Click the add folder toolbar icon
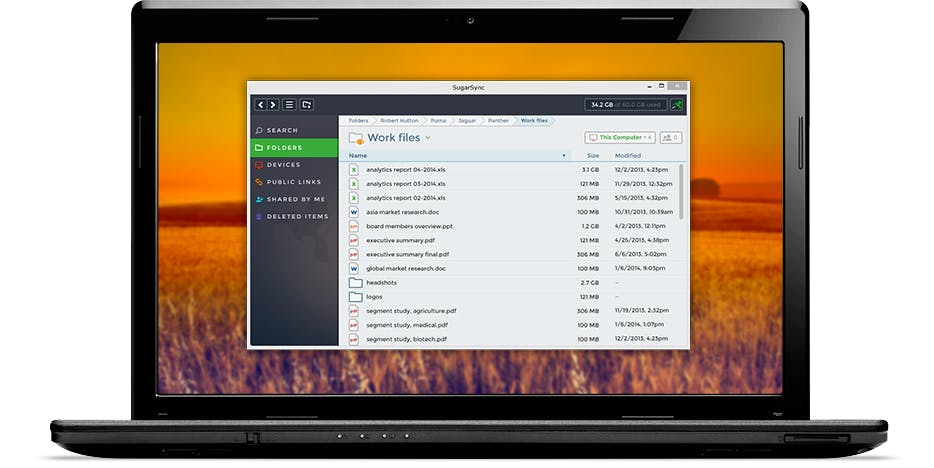Viewport: 934px width, 468px height. [x=306, y=105]
